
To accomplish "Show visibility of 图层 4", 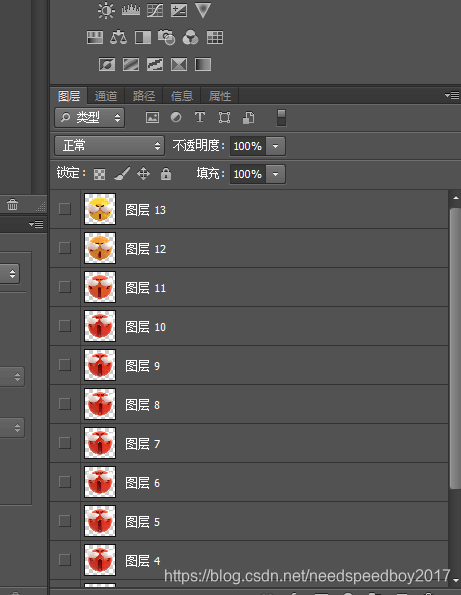I will click(65, 560).
